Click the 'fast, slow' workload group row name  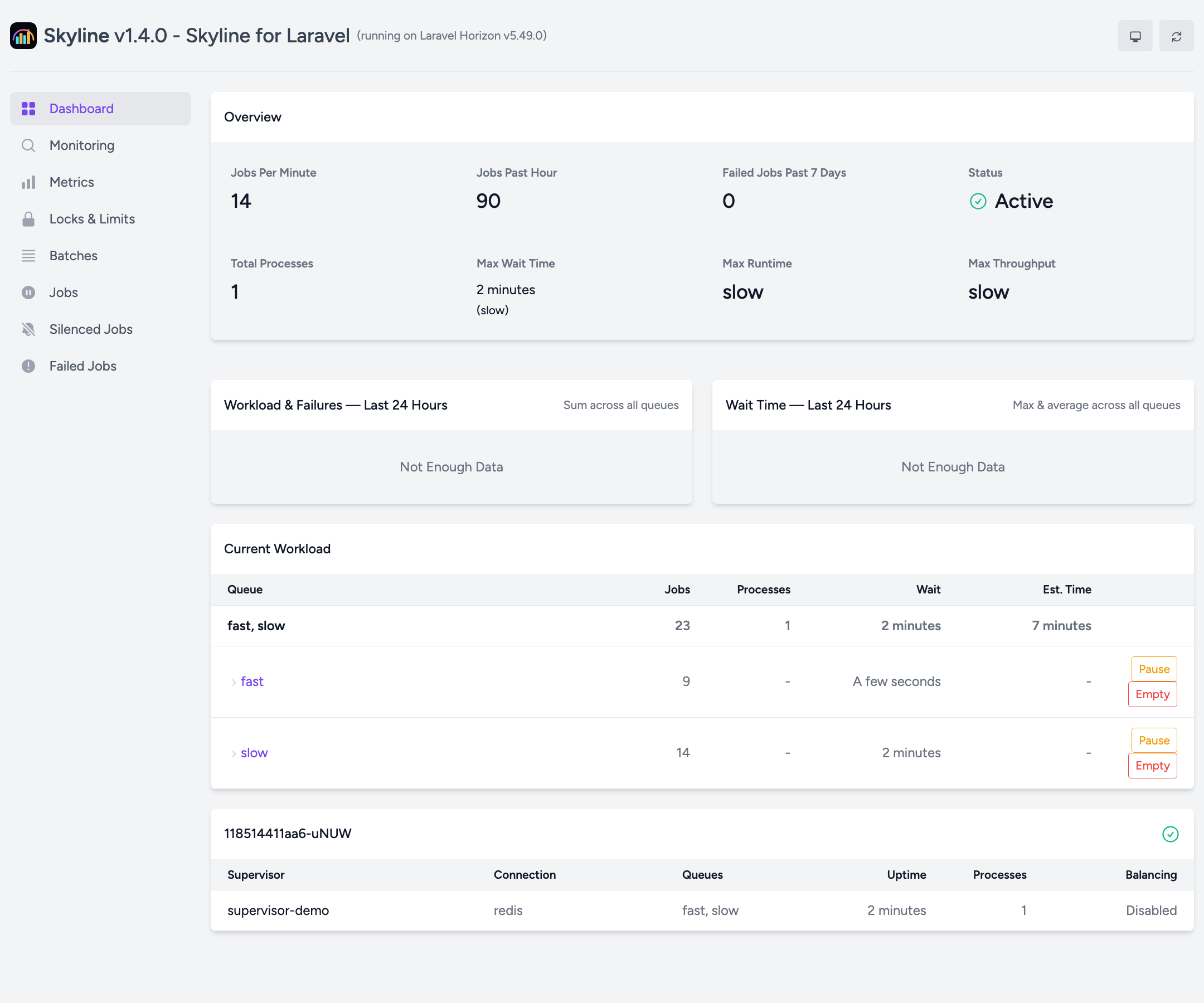[x=256, y=626]
